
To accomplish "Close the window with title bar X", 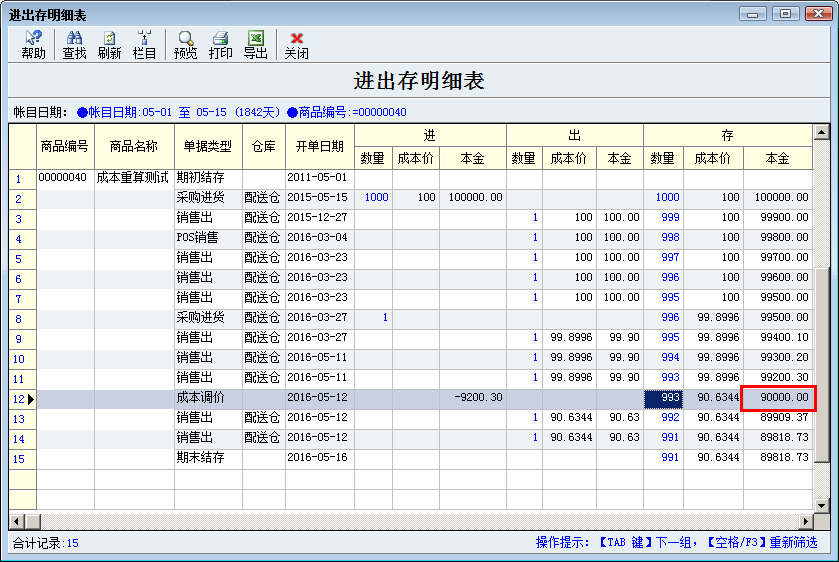I will [819, 13].
